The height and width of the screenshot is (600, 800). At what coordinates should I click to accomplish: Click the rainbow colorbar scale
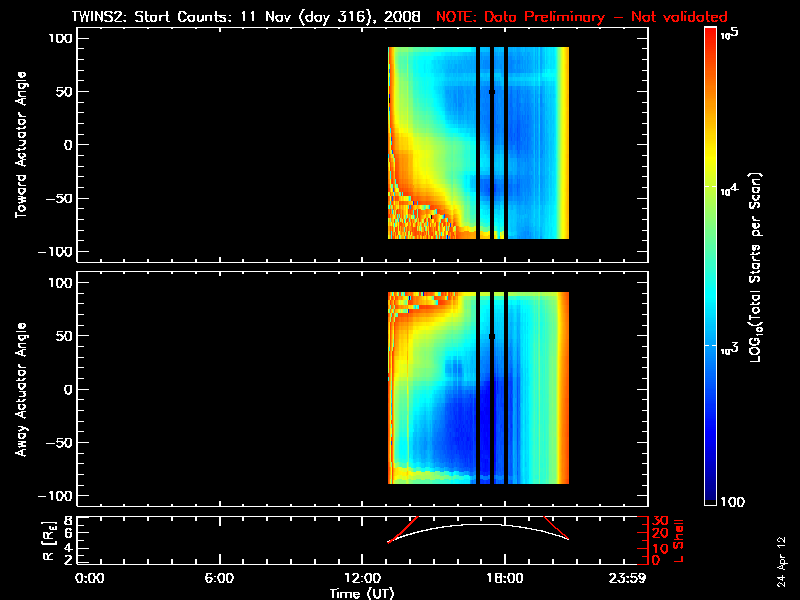711,266
